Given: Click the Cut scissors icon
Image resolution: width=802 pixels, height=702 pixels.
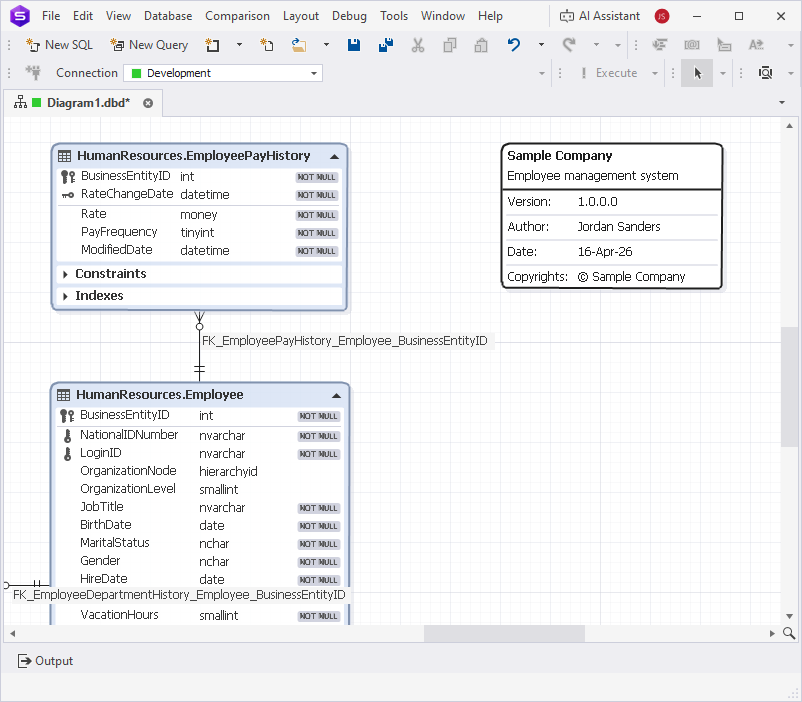Looking at the screenshot, I should pos(418,45).
